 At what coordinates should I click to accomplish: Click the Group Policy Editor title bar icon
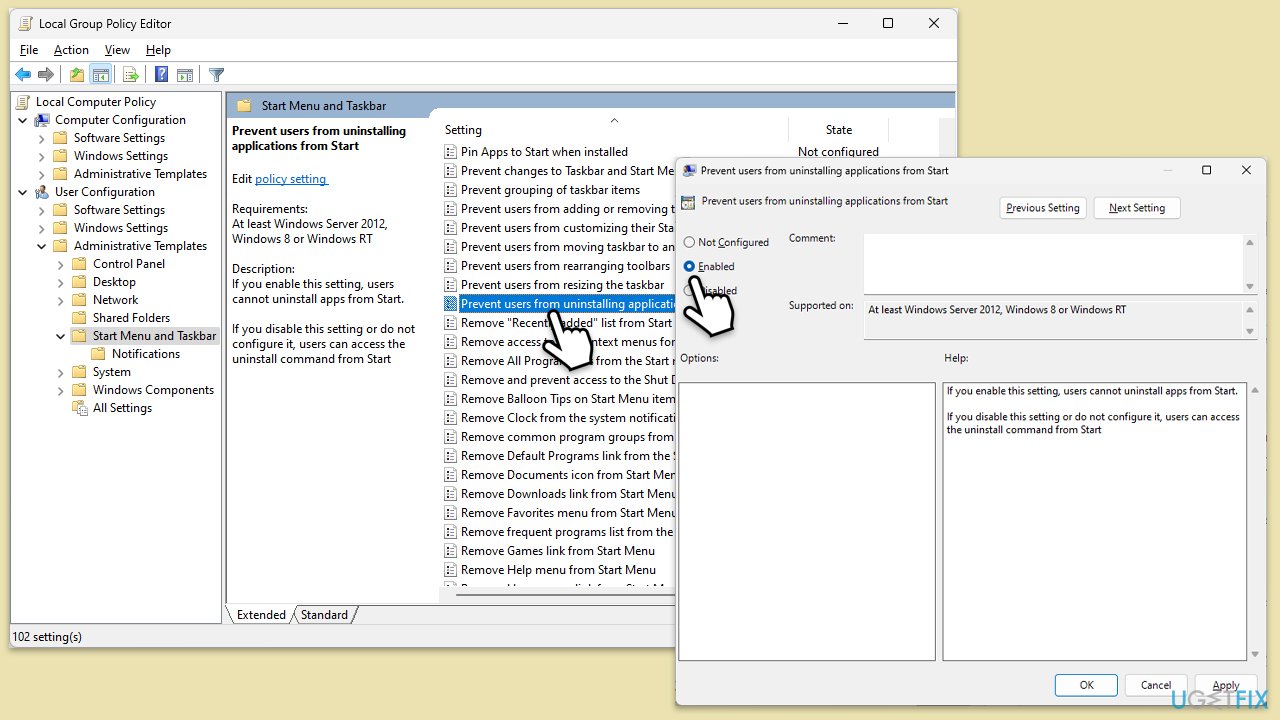pyautogui.click(x=24, y=23)
